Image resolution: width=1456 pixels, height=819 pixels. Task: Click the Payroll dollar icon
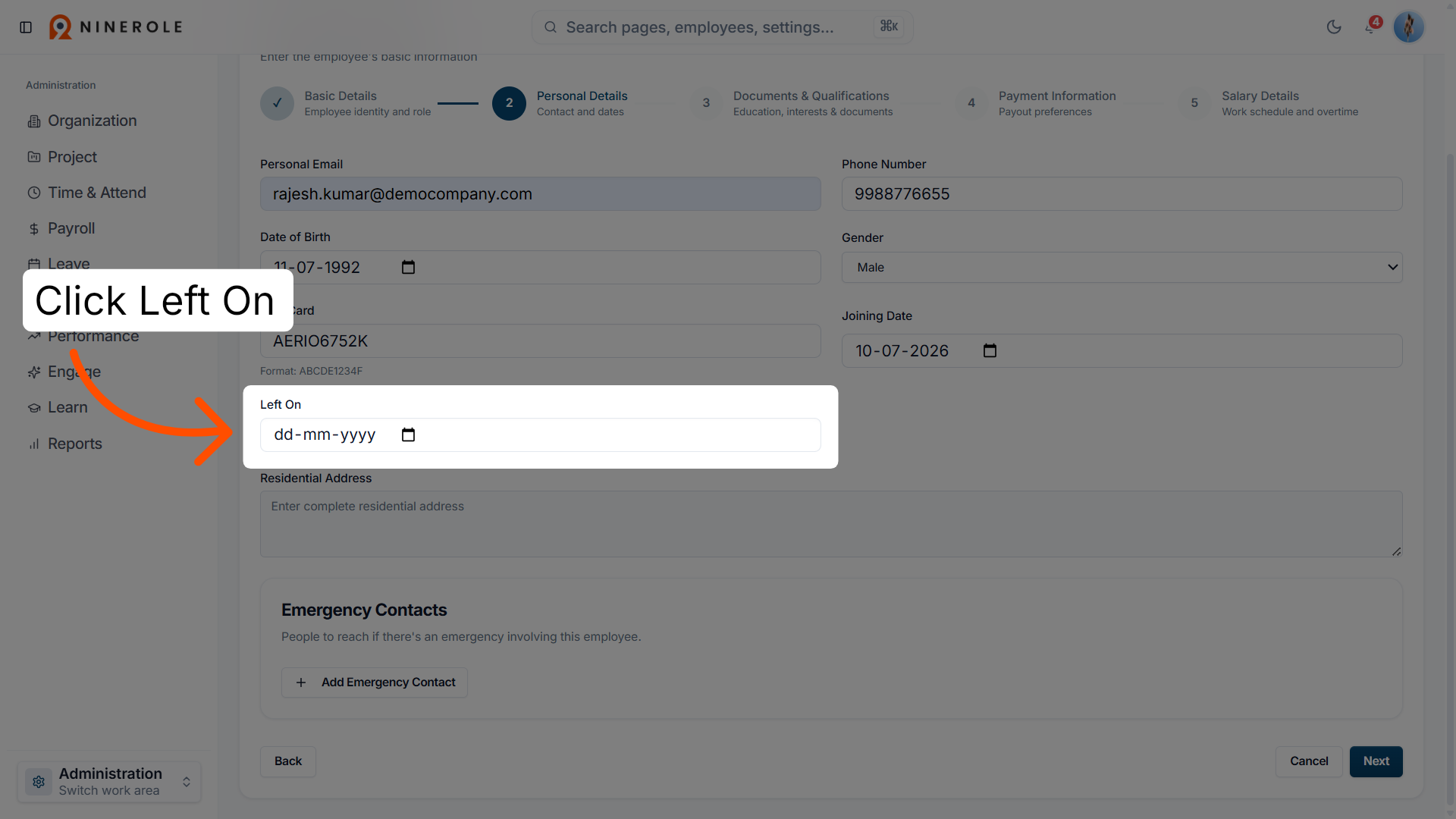(x=34, y=229)
